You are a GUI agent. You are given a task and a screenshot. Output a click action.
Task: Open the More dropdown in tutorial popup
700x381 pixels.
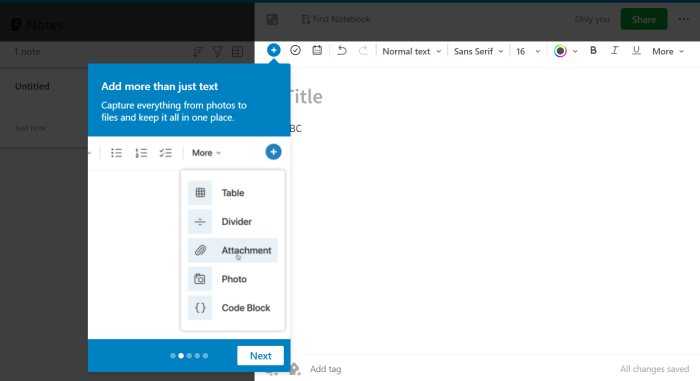(206, 153)
